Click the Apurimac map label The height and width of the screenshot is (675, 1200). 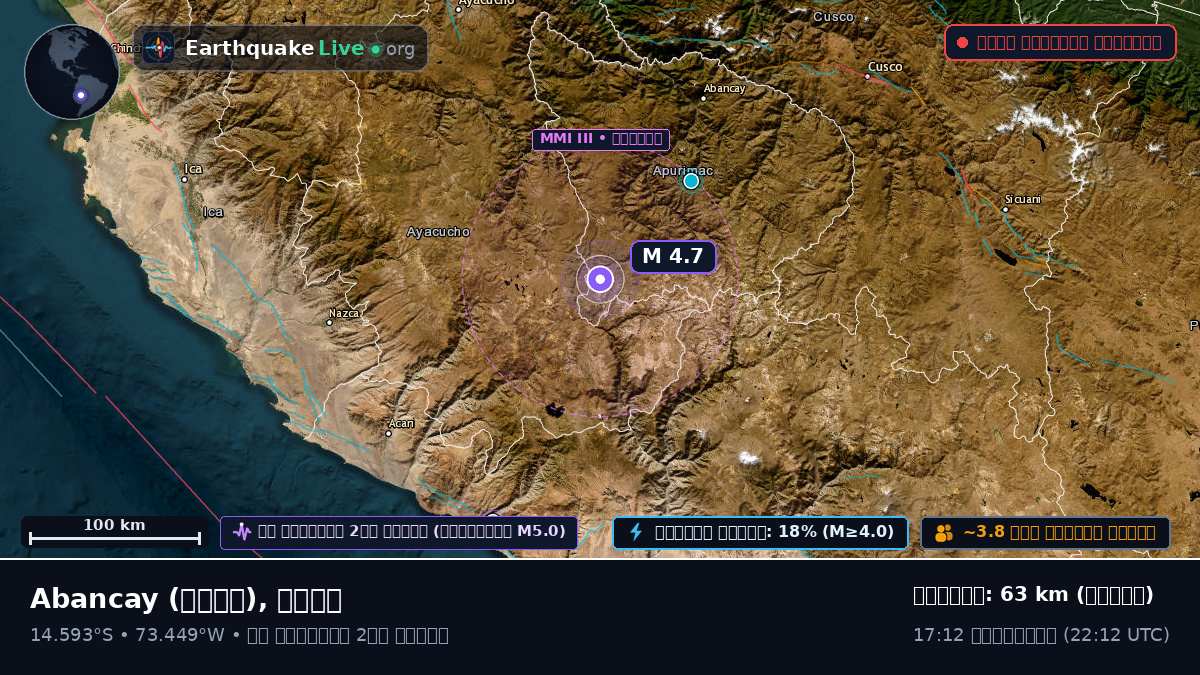point(683,170)
